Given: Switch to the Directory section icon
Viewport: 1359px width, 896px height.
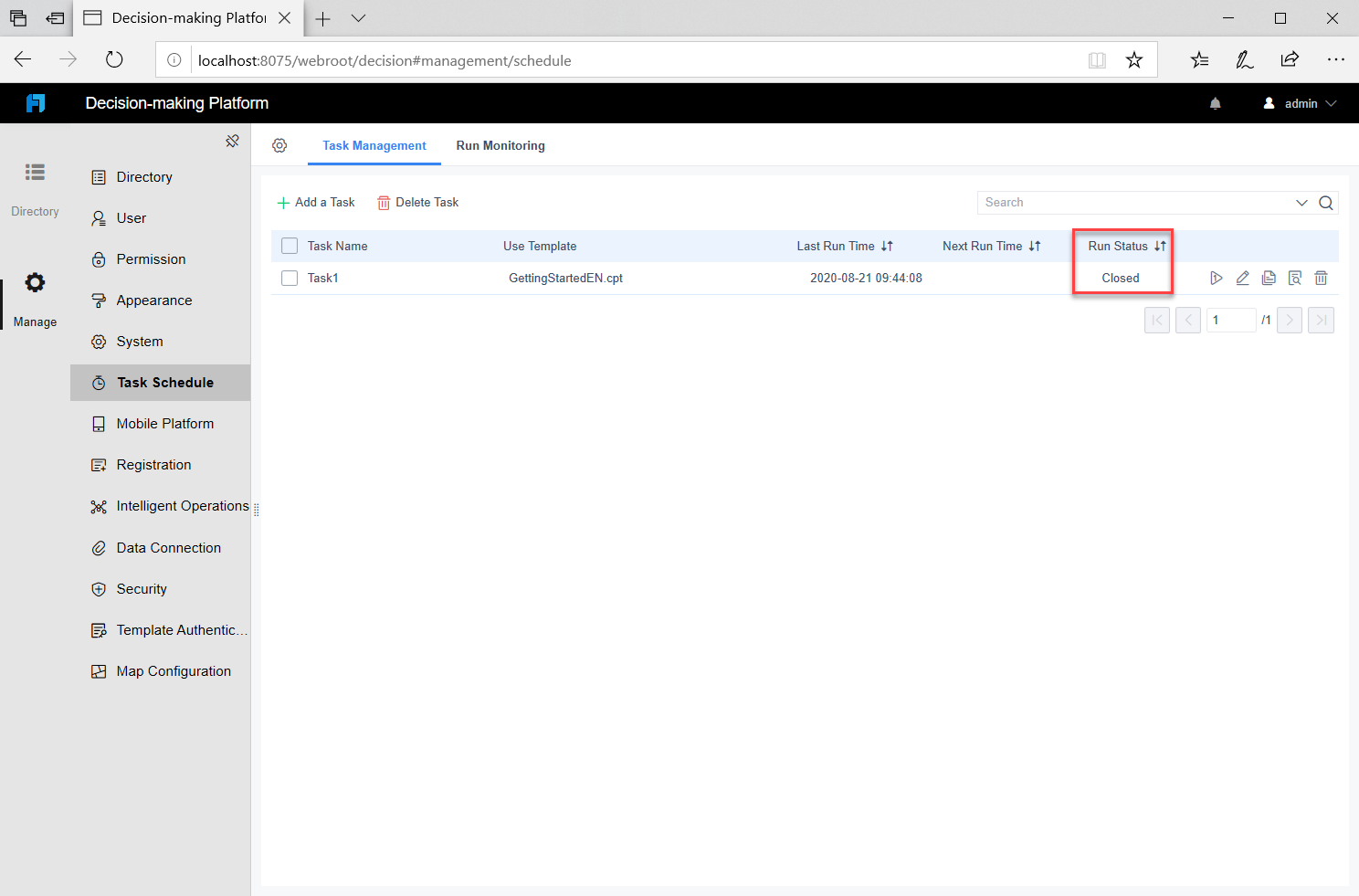Looking at the screenshot, I should [35, 172].
